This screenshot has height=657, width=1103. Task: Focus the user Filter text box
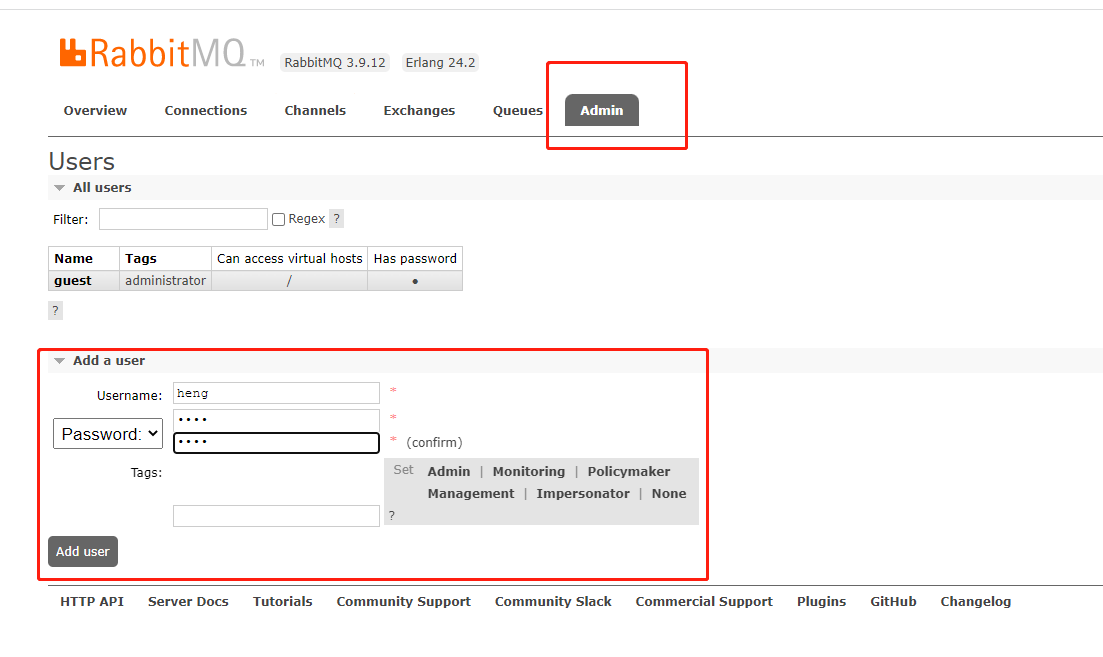point(183,219)
